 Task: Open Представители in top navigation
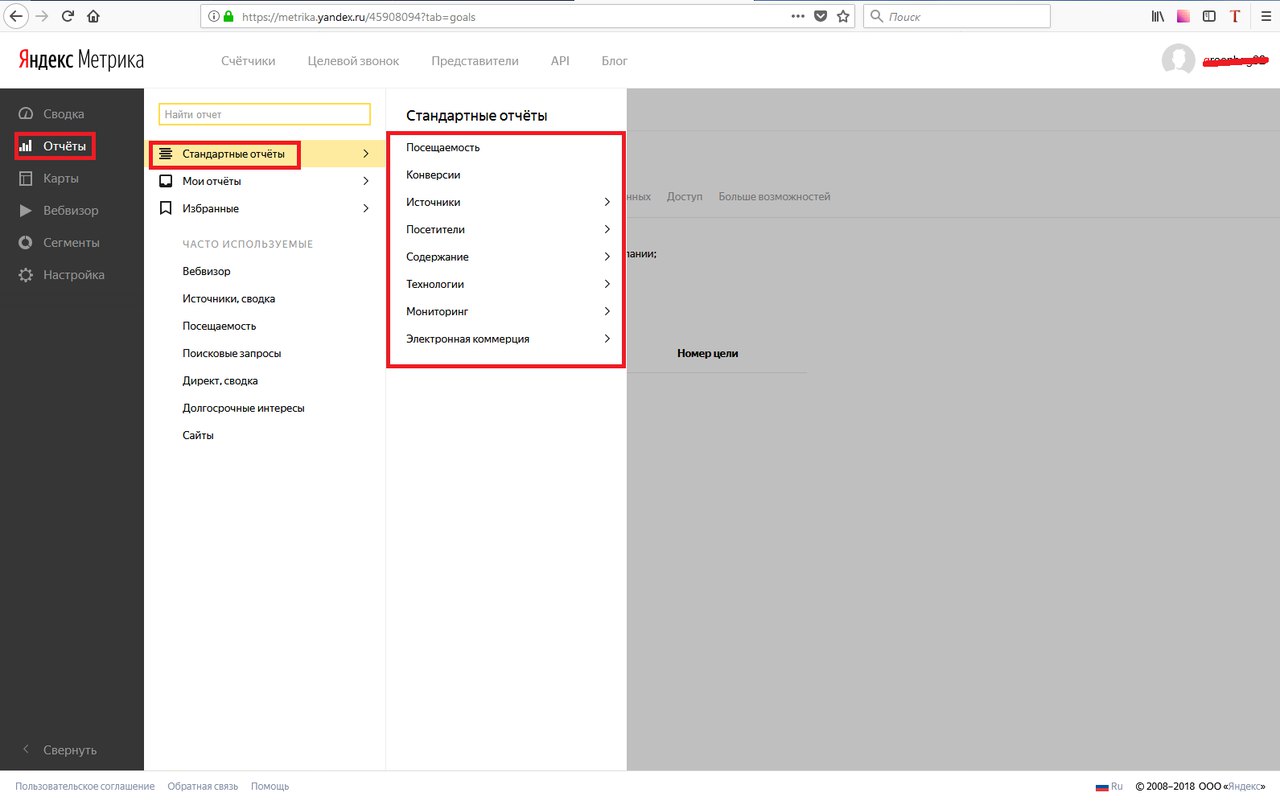click(475, 61)
